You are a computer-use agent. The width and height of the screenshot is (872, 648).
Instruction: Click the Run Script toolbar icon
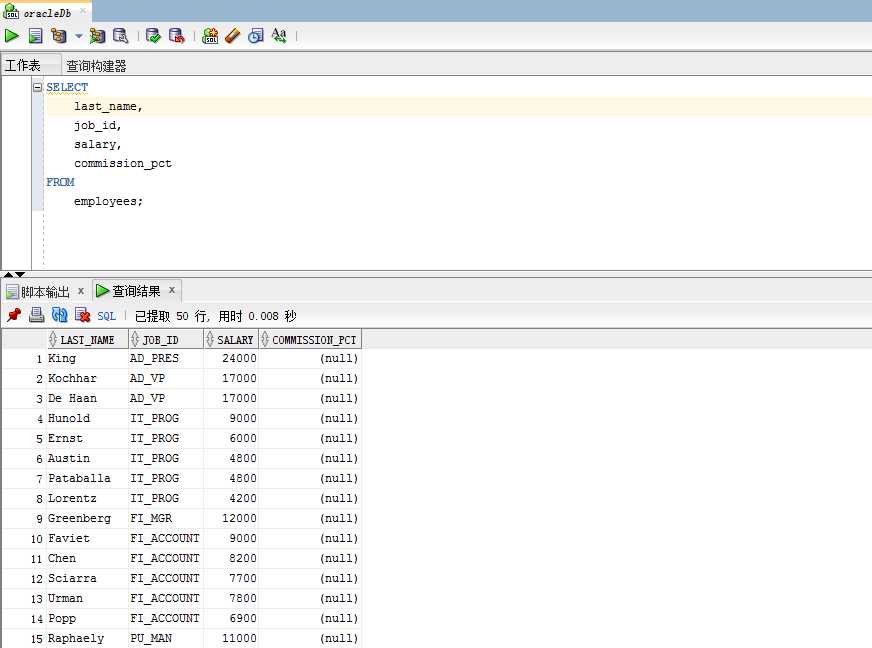point(35,36)
